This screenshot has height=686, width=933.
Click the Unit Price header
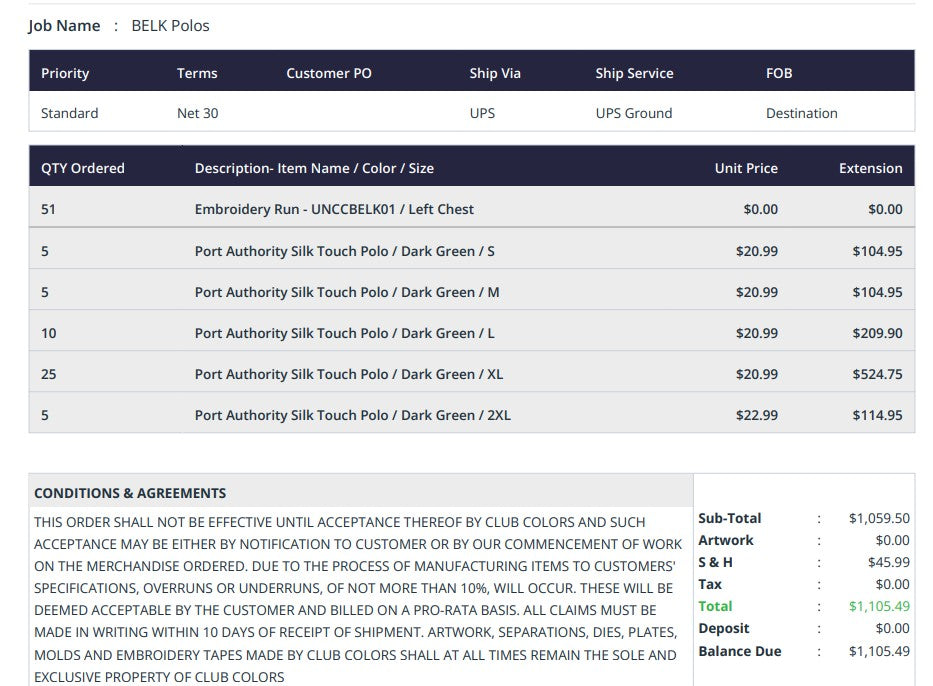point(746,168)
